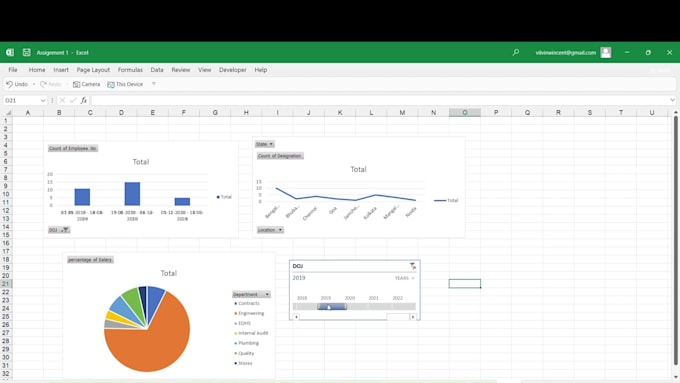The image size is (680, 383).
Task: Click orange Engineering pie slice
Action: tap(152, 343)
